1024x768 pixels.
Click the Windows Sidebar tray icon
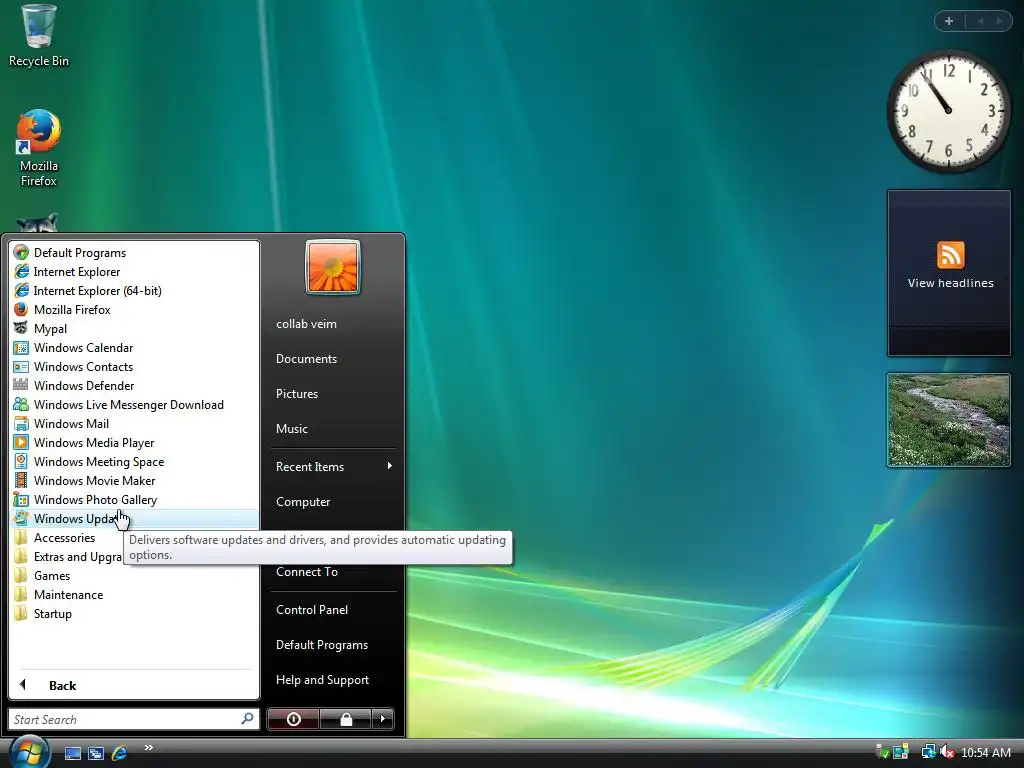[x=901, y=753]
